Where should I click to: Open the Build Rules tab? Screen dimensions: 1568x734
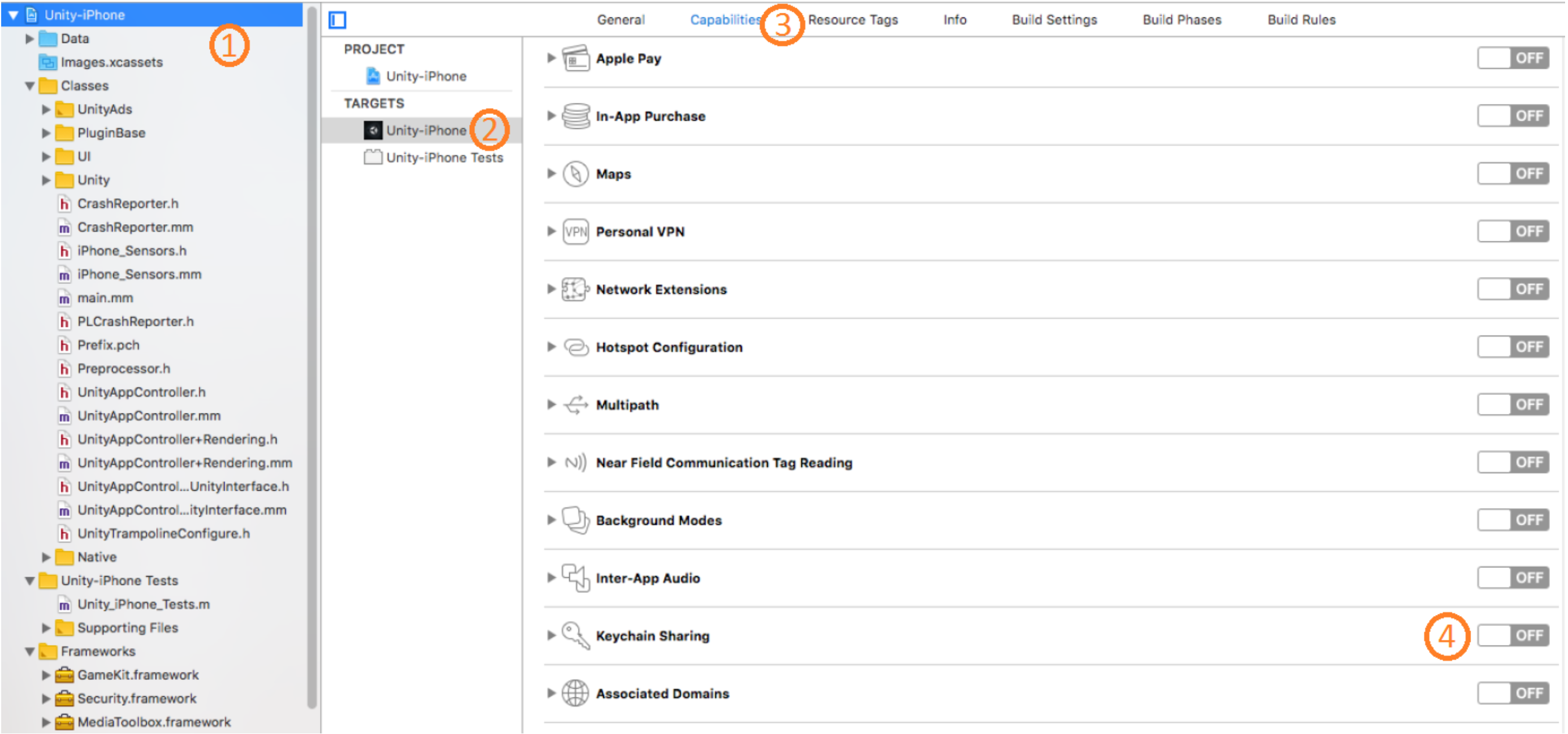click(x=1301, y=20)
